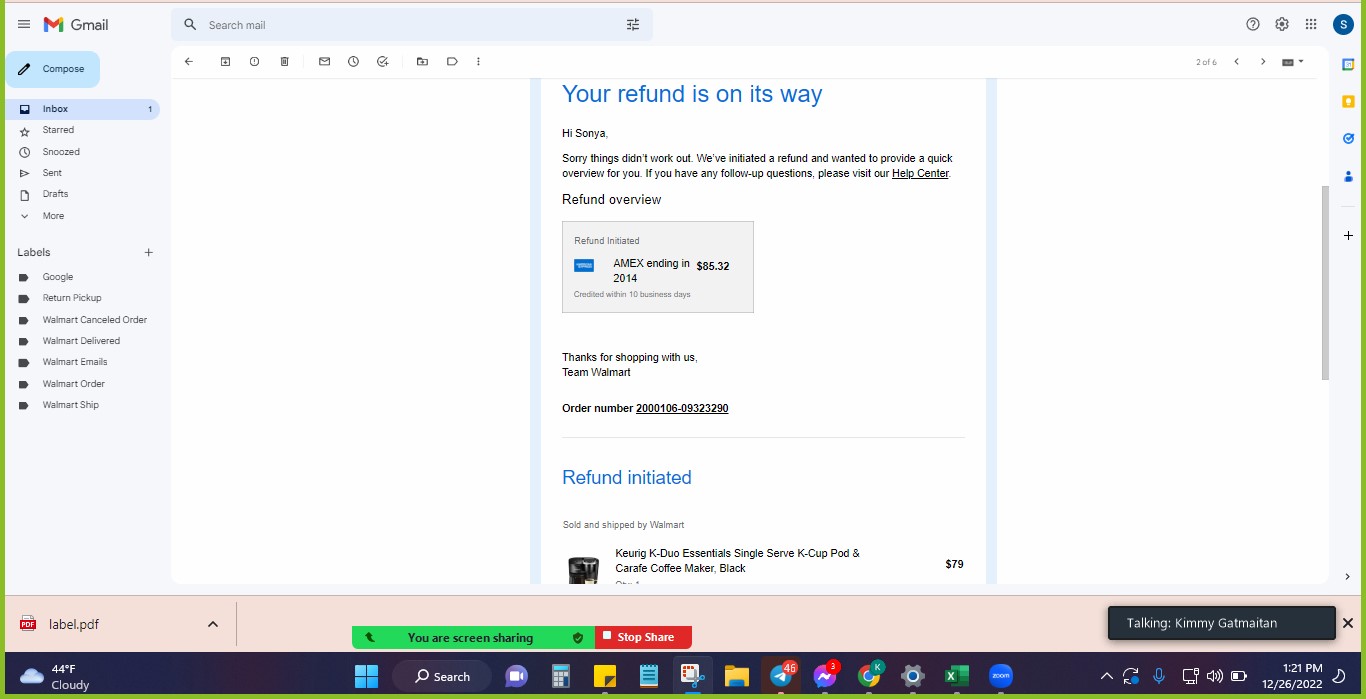Open the Google account avatar S
This screenshot has height=699, width=1366.
(x=1344, y=24)
